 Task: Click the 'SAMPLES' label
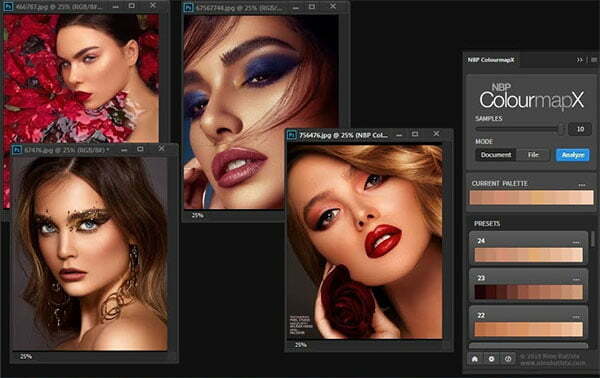coord(489,119)
